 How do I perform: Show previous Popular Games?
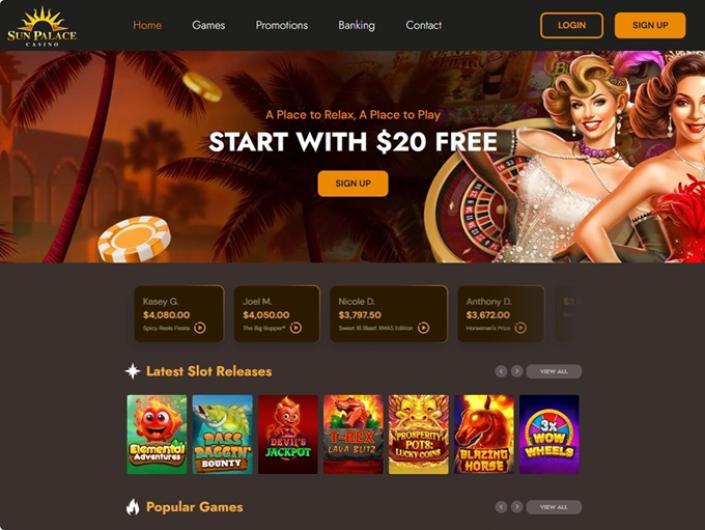[501, 507]
